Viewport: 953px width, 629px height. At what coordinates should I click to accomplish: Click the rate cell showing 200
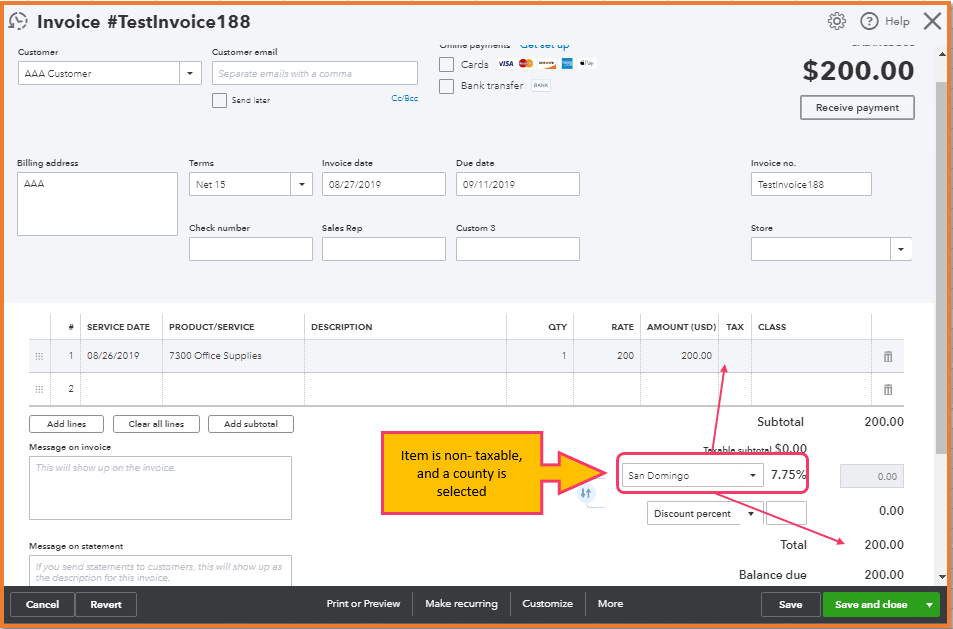tap(607, 356)
